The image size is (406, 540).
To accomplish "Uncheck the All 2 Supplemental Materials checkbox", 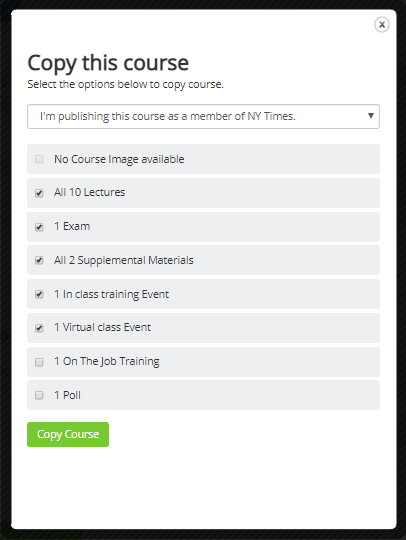I will 39,260.
